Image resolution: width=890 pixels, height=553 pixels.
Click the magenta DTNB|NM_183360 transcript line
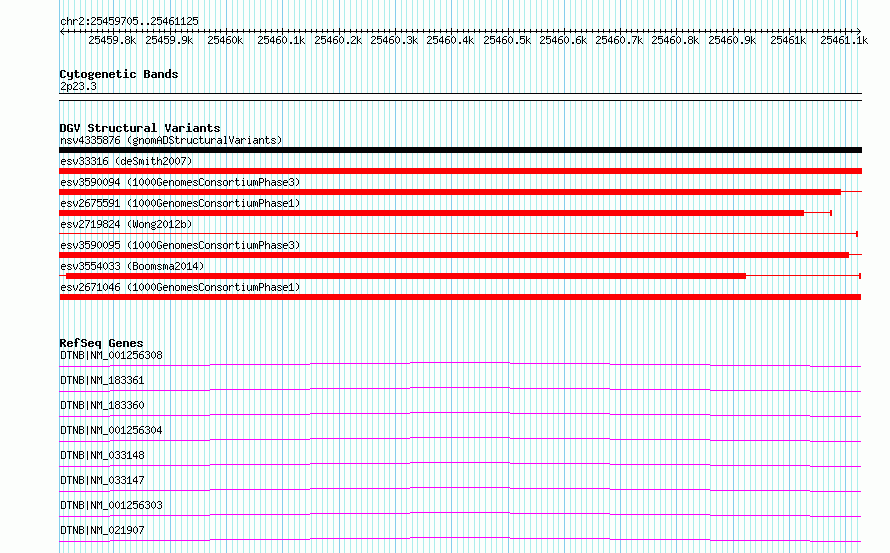[460, 414]
